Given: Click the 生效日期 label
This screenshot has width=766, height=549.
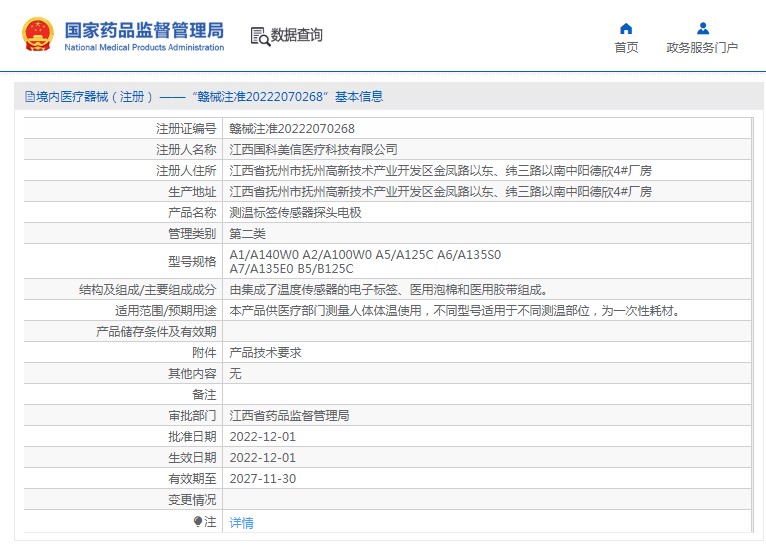Looking at the screenshot, I should 192,458.
